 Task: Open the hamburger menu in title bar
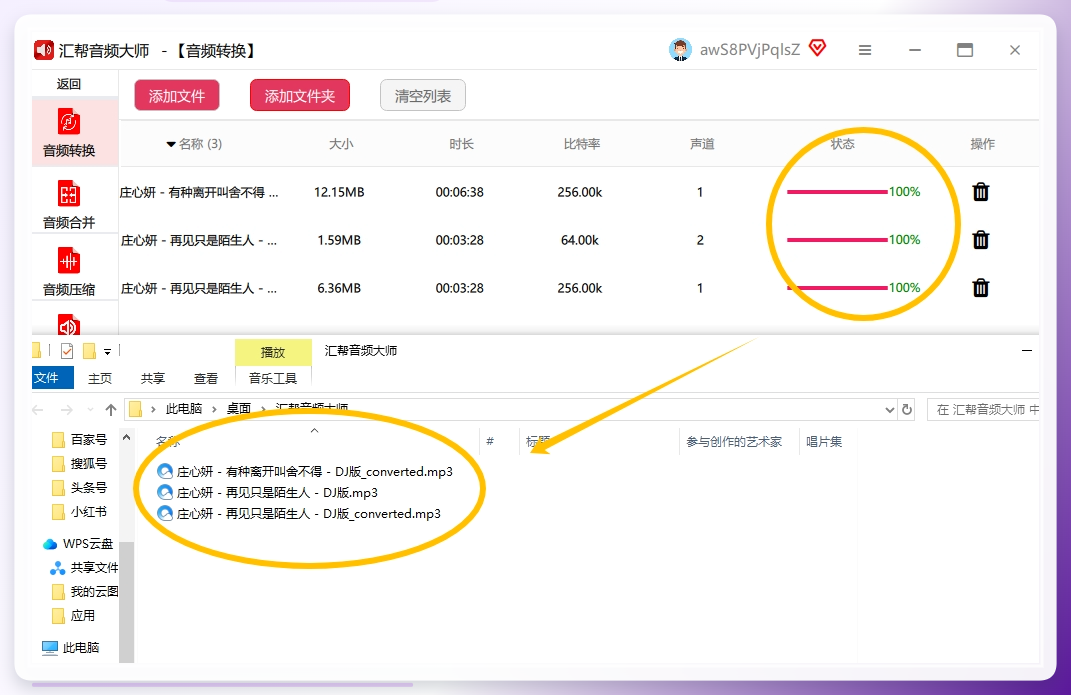865,50
